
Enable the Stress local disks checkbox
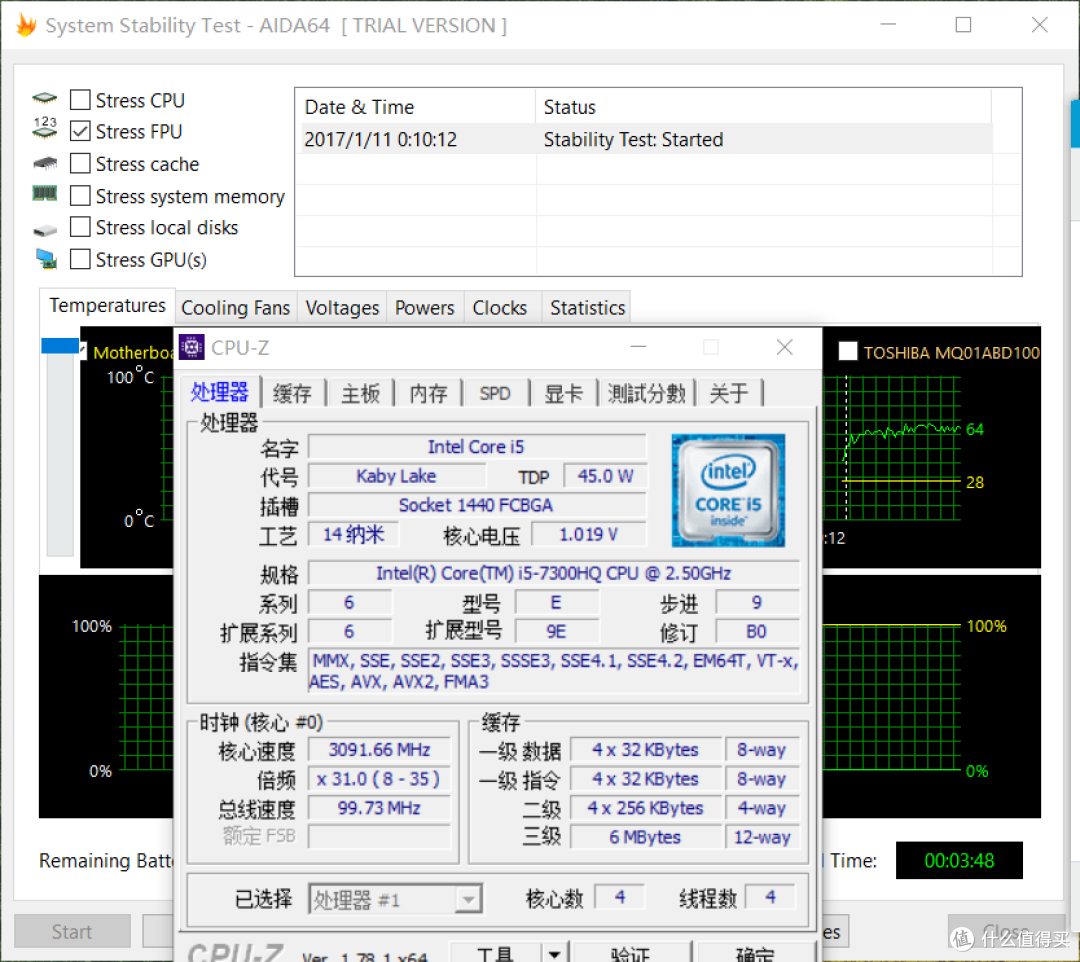(80, 227)
